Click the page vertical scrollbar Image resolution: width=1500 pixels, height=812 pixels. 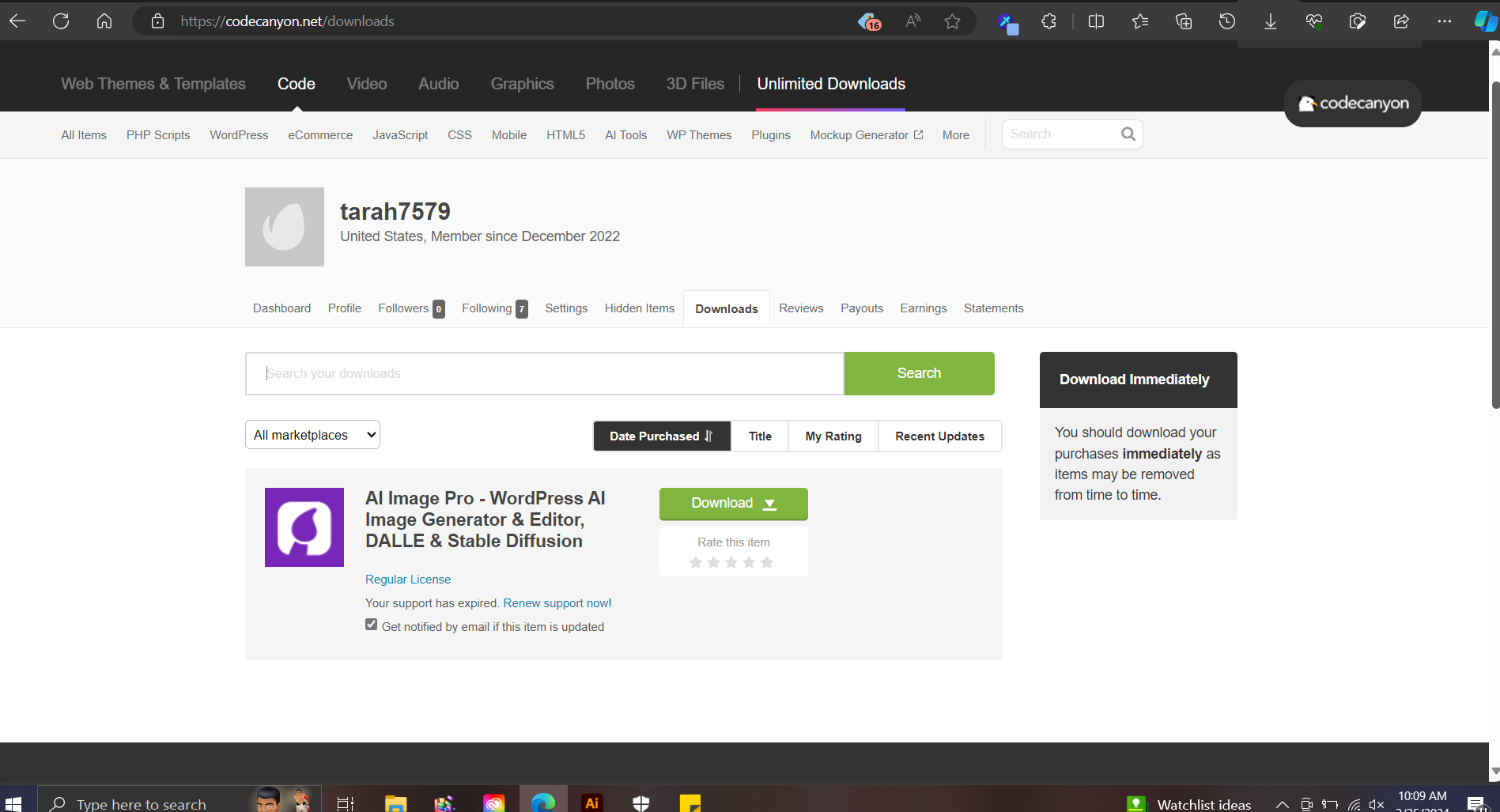[1494, 245]
